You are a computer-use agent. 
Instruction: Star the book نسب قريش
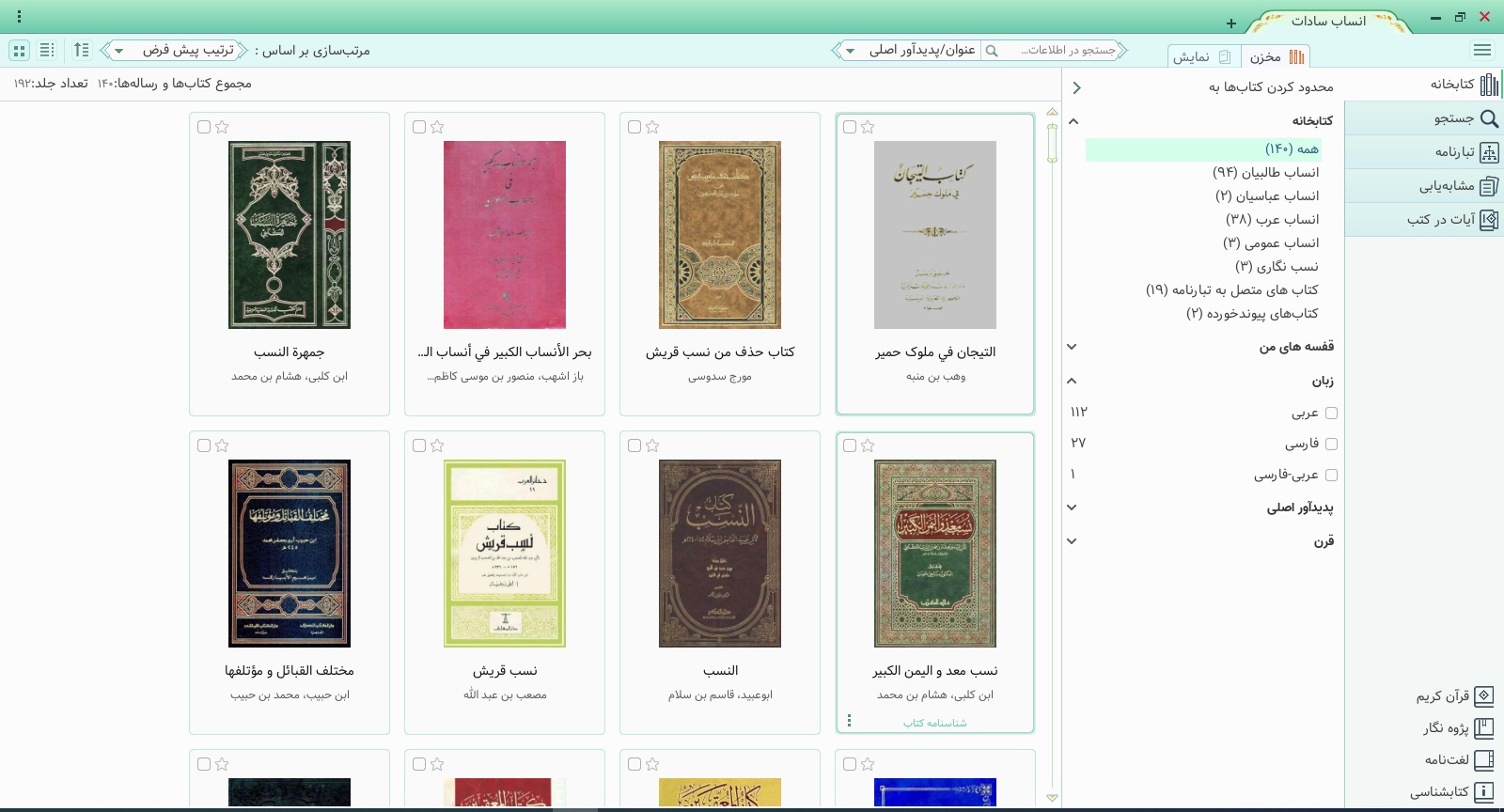pos(437,445)
